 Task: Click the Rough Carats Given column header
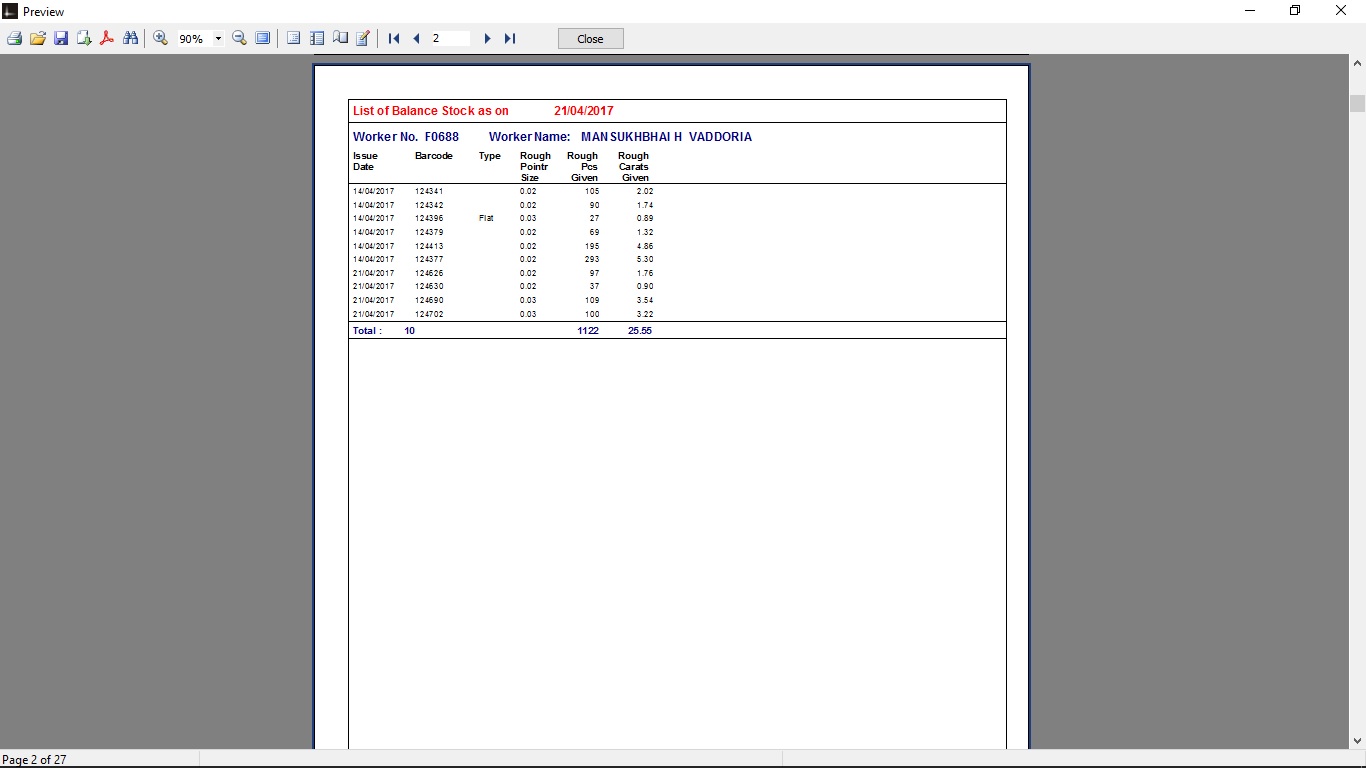coord(634,167)
